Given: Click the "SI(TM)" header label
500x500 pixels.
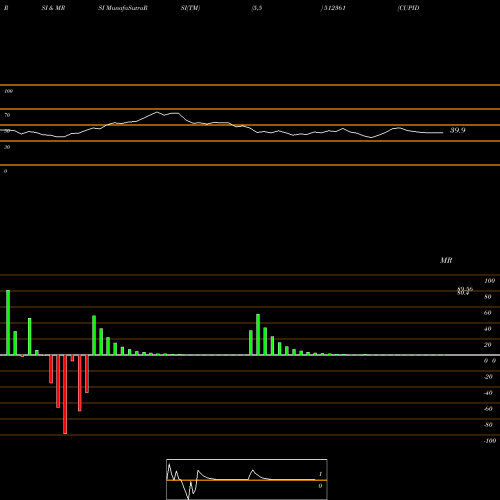Looking at the screenshot, I should pyautogui.click(x=190, y=8).
